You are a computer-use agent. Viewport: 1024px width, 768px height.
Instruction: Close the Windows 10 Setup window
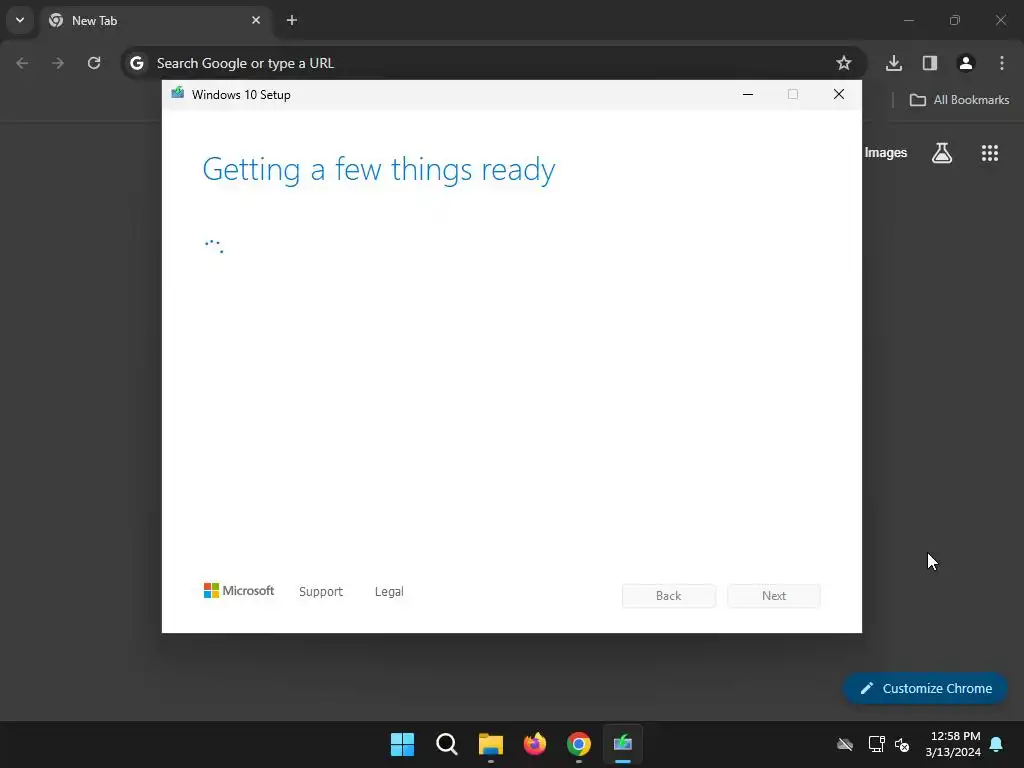pos(839,94)
